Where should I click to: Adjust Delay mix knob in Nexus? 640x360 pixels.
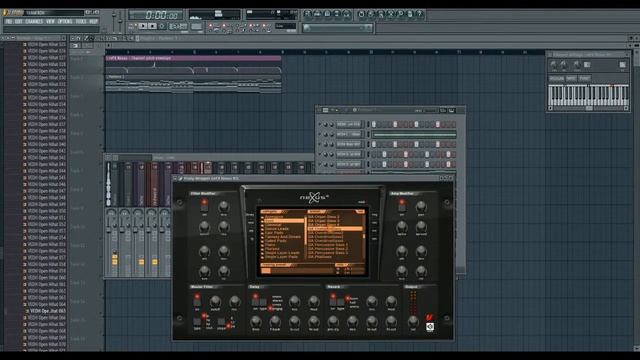click(x=294, y=302)
